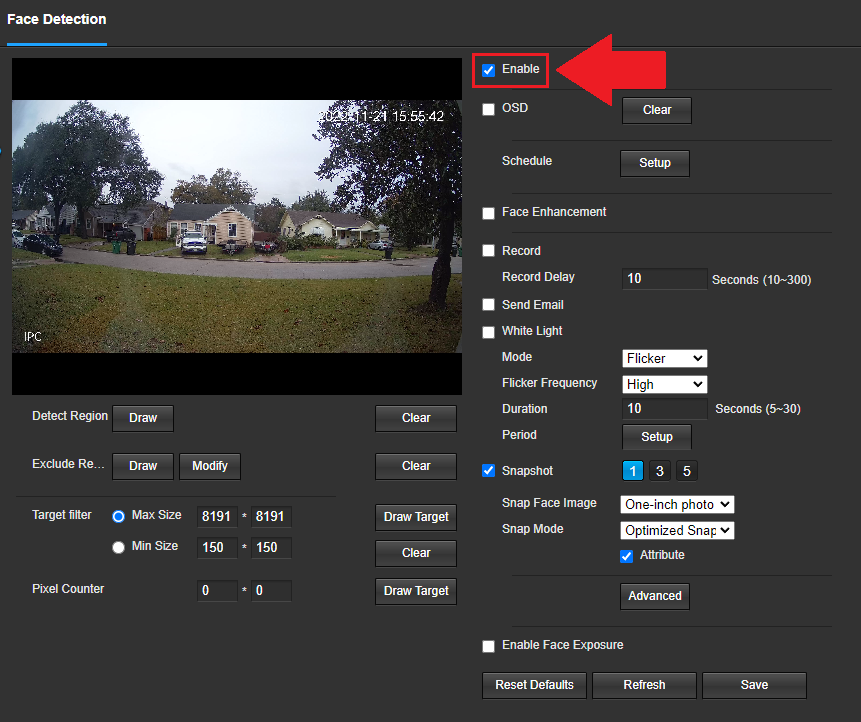Select the Min Size radio button
861x722 pixels.
pyautogui.click(x=118, y=547)
